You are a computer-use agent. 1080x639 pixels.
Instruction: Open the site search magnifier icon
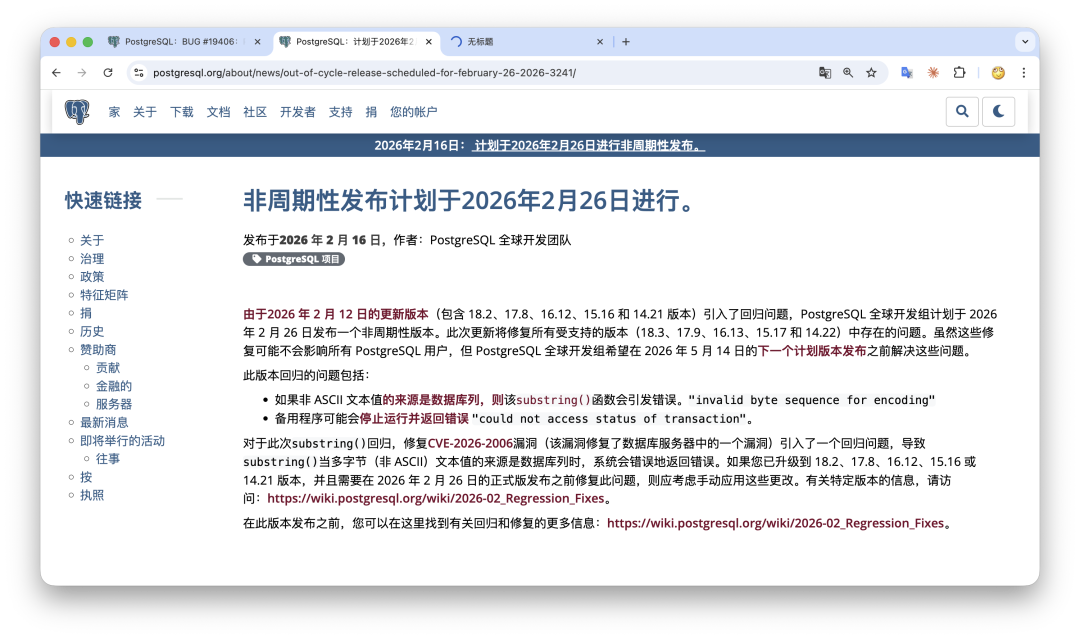[961, 111]
